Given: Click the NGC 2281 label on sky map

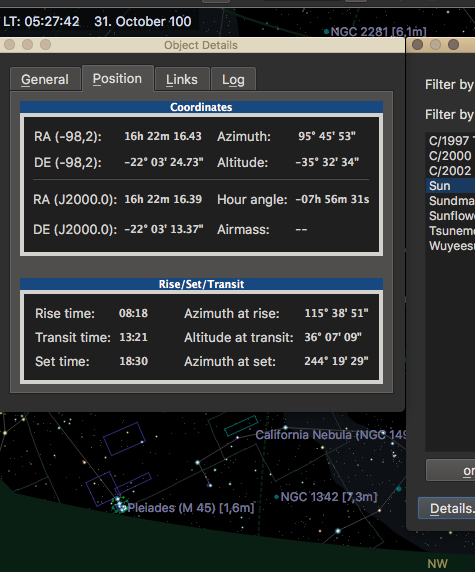Looking at the screenshot, I should tap(378, 32).
